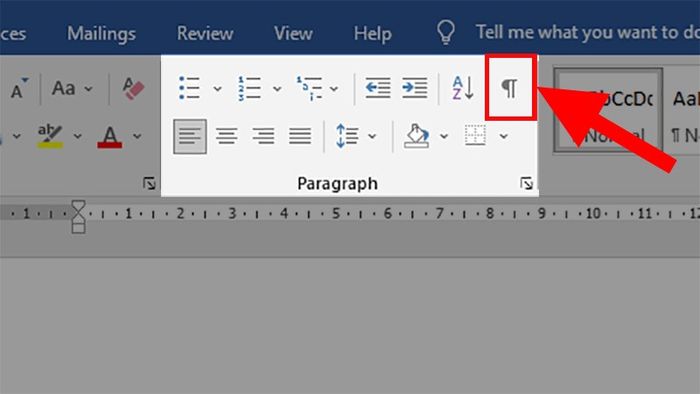The height and width of the screenshot is (394, 700).
Task: Click the Clear All Formatting eraser icon
Action: click(x=133, y=88)
